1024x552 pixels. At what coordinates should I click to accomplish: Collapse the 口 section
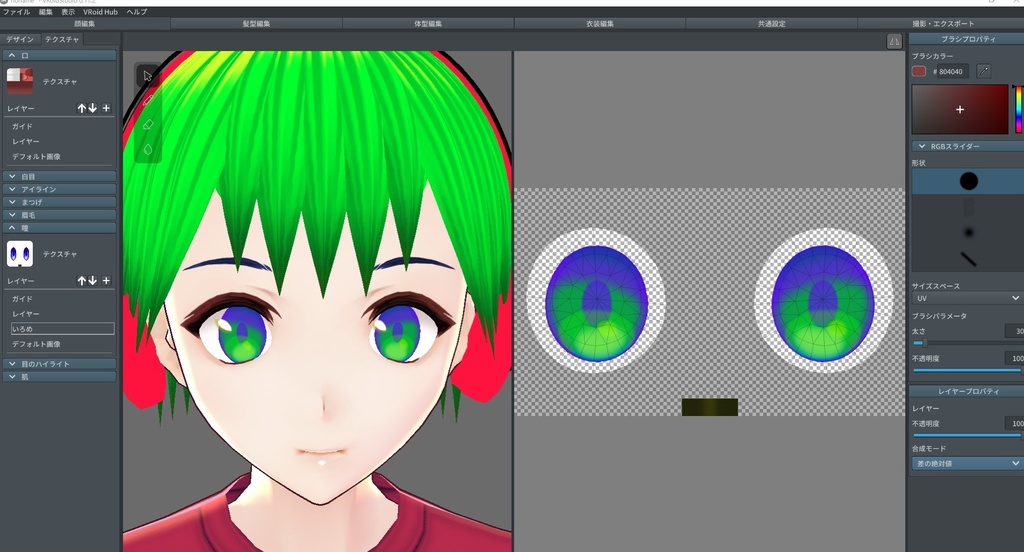(59, 56)
